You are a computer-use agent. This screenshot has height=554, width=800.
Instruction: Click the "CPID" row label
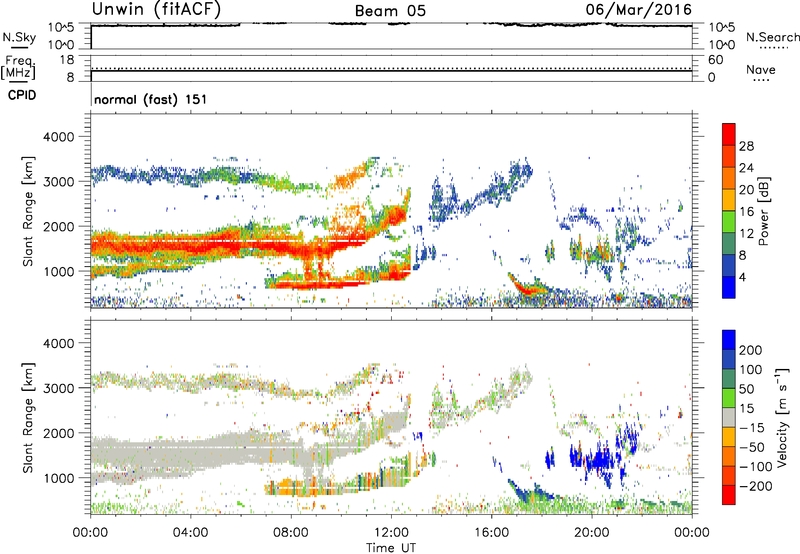coord(22,95)
